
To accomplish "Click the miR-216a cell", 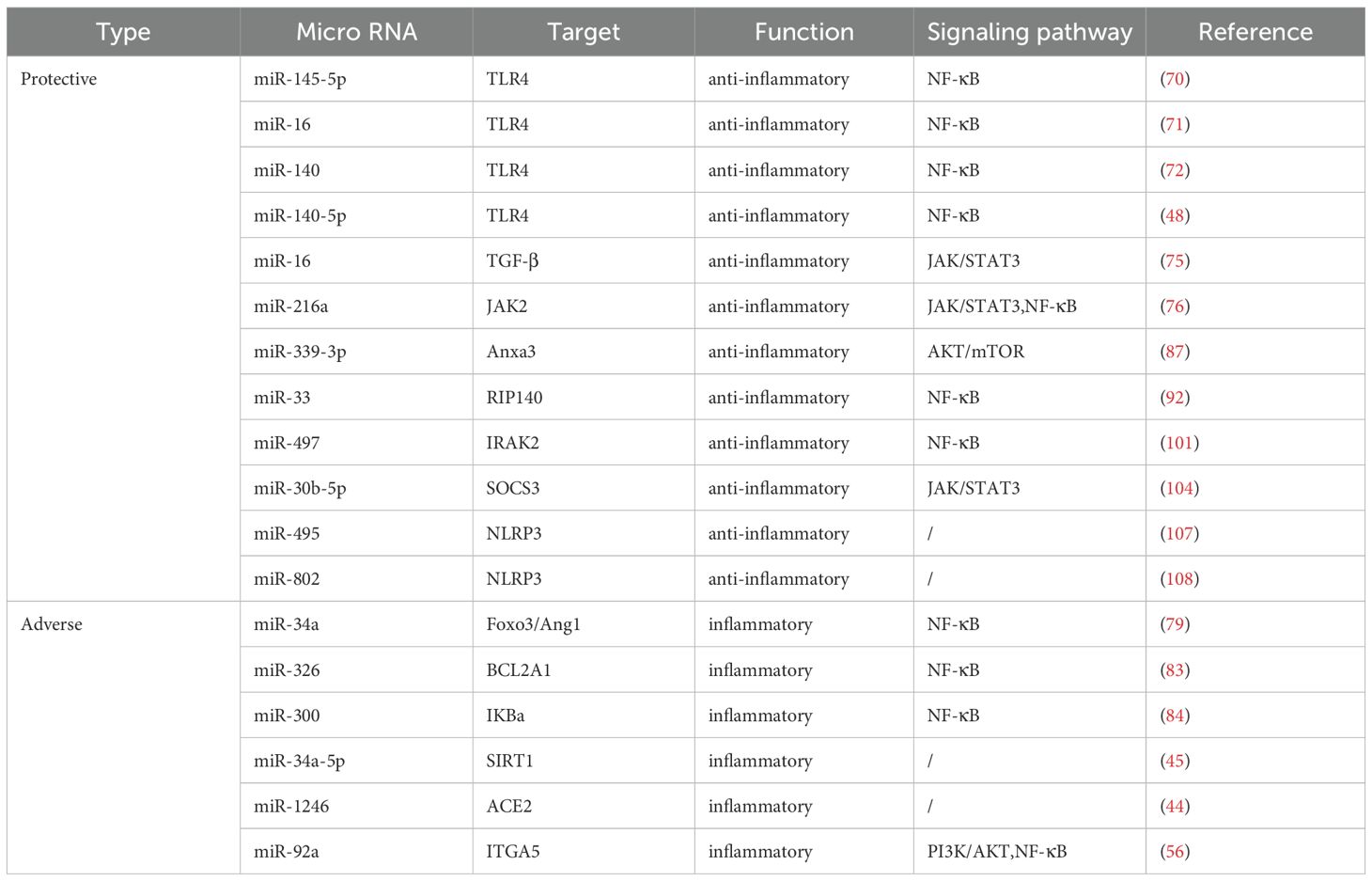I will click(x=291, y=307).
